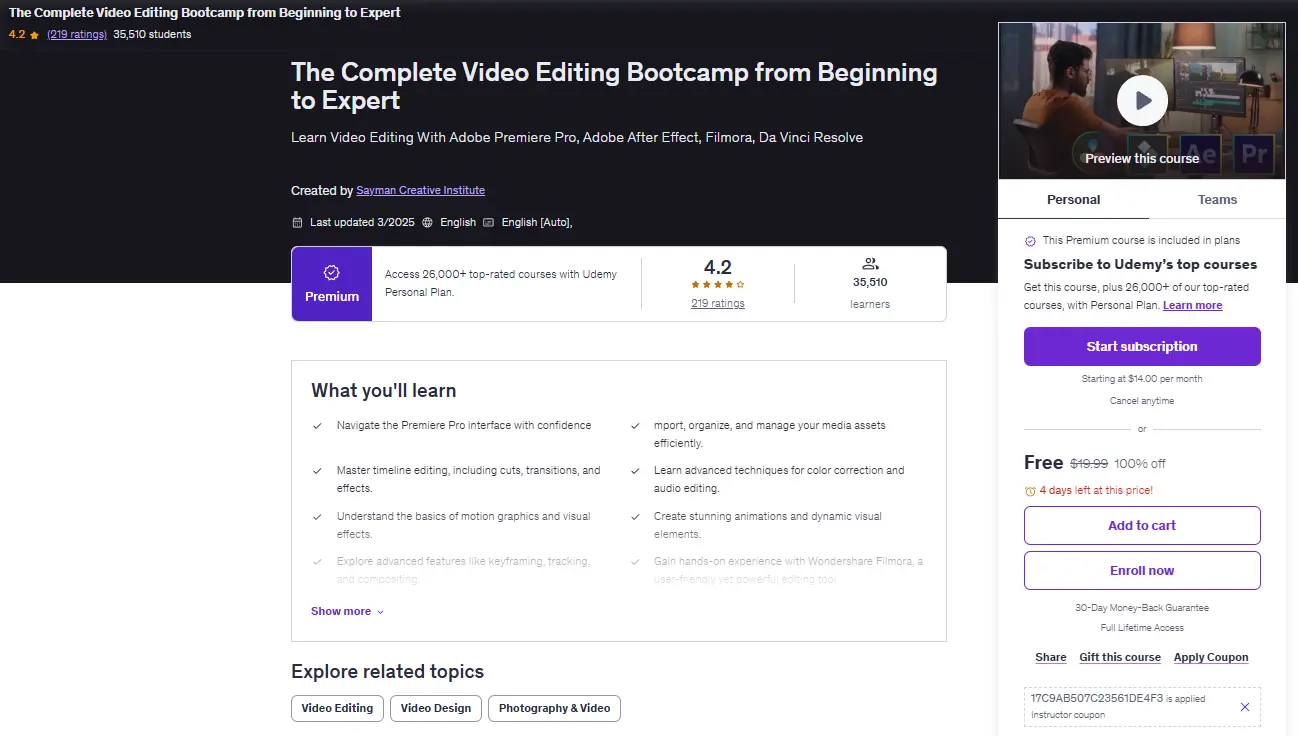This screenshot has width=1298, height=736.
Task: Click the 'mport, organize, and manage your media assets' objective
Action: [x=770, y=434]
